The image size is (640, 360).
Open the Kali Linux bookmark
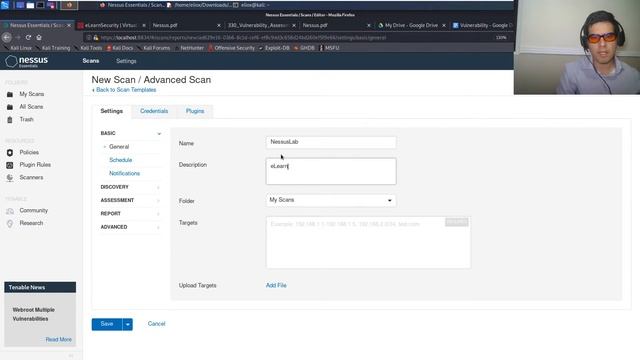pyautogui.click(x=18, y=48)
